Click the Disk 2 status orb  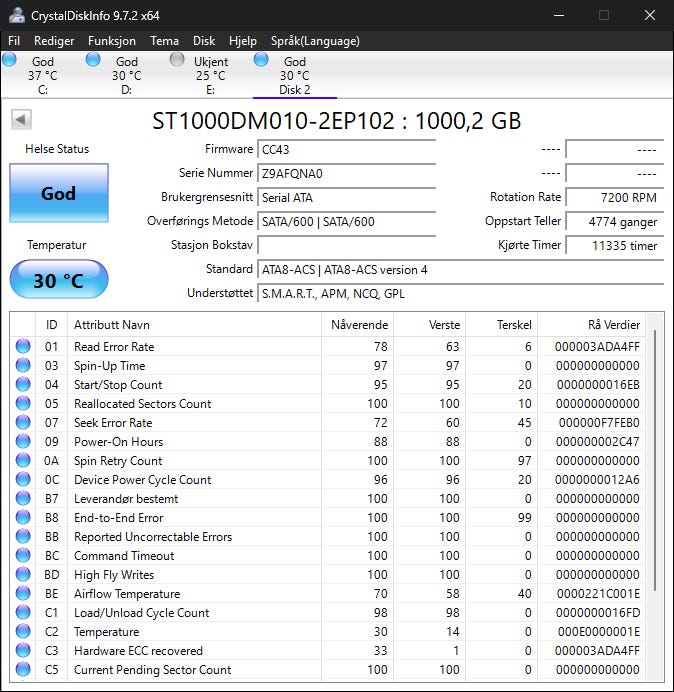click(262, 60)
